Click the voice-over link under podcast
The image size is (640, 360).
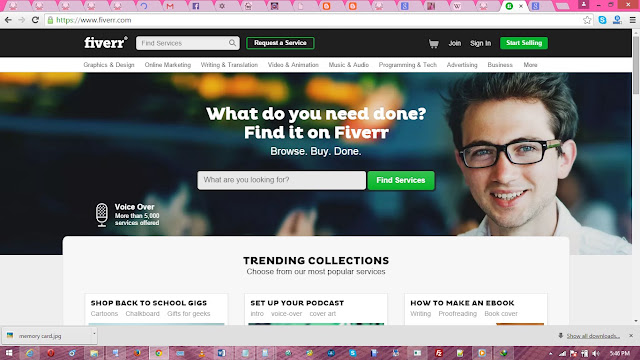click(x=287, y=313)
